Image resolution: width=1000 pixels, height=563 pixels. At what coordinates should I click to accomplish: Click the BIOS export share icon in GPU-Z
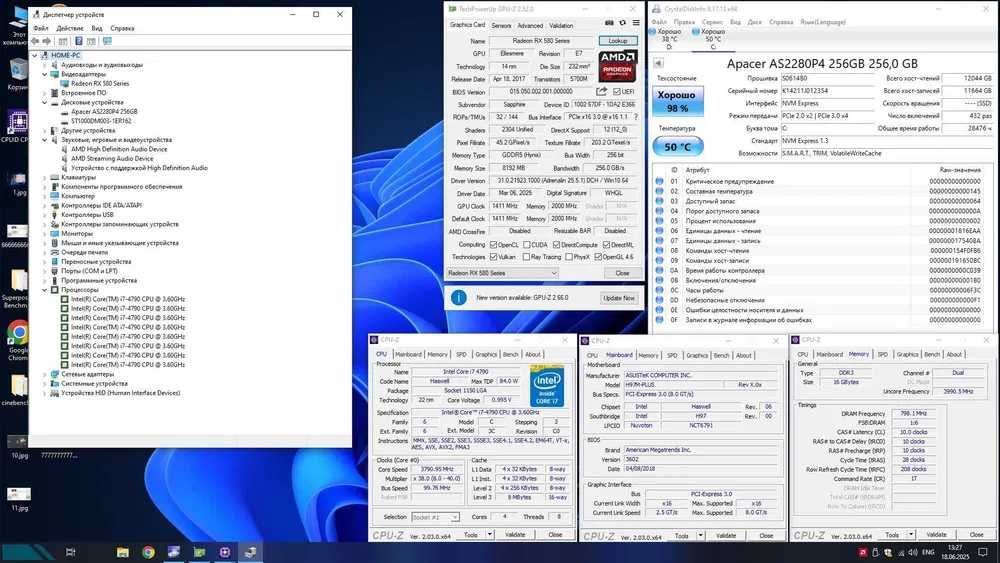[601, 92]
